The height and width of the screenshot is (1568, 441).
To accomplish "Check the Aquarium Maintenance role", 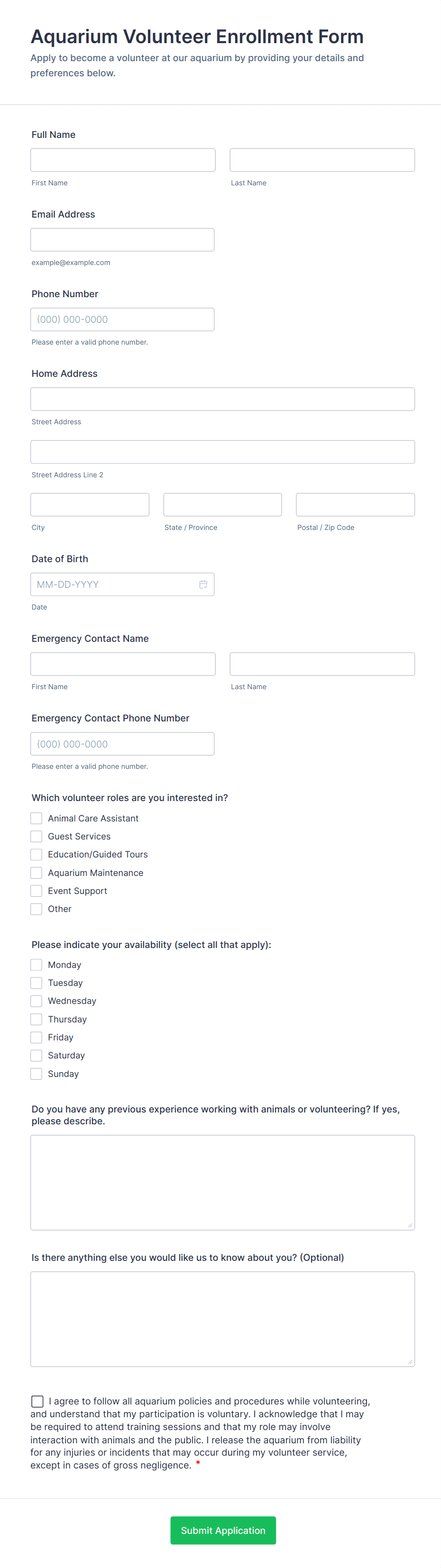I will tap(36, 872).
